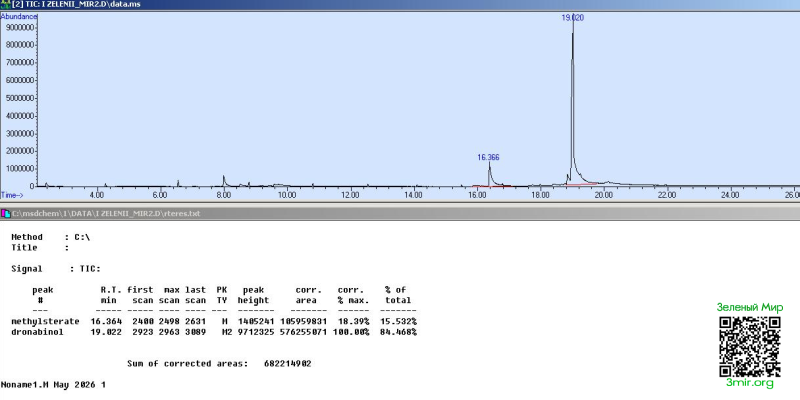
Task: Click the Time--> axis label
Action: click(x=12, y=195)
